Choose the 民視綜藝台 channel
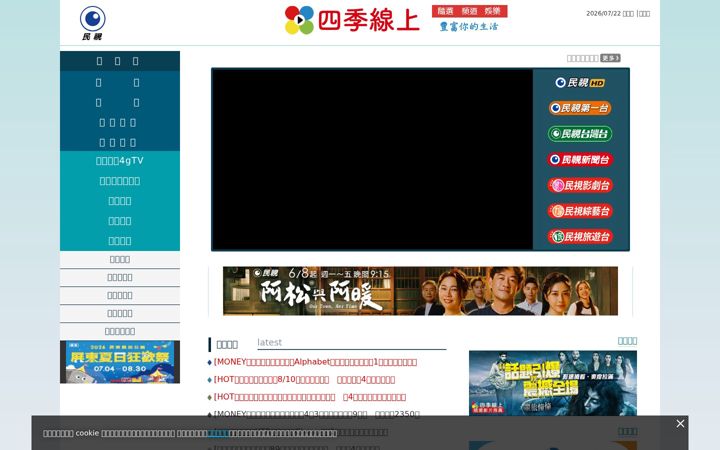 580,211
